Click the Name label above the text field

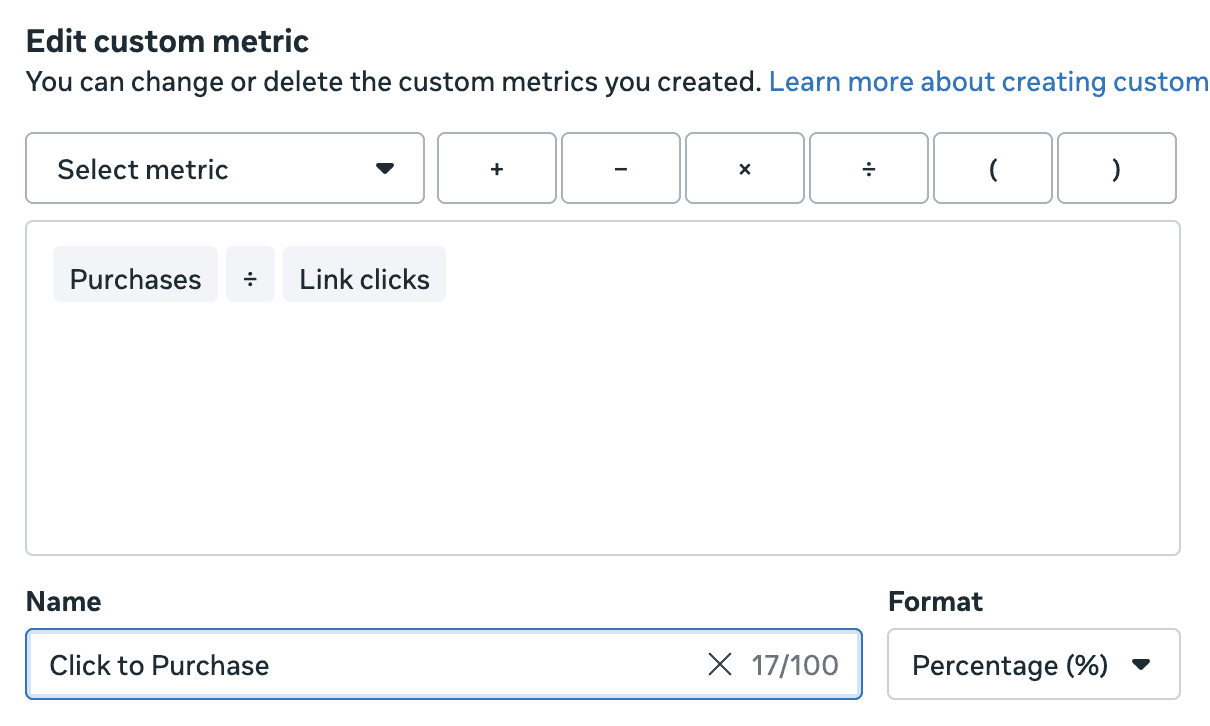click(x=63, y=601)
